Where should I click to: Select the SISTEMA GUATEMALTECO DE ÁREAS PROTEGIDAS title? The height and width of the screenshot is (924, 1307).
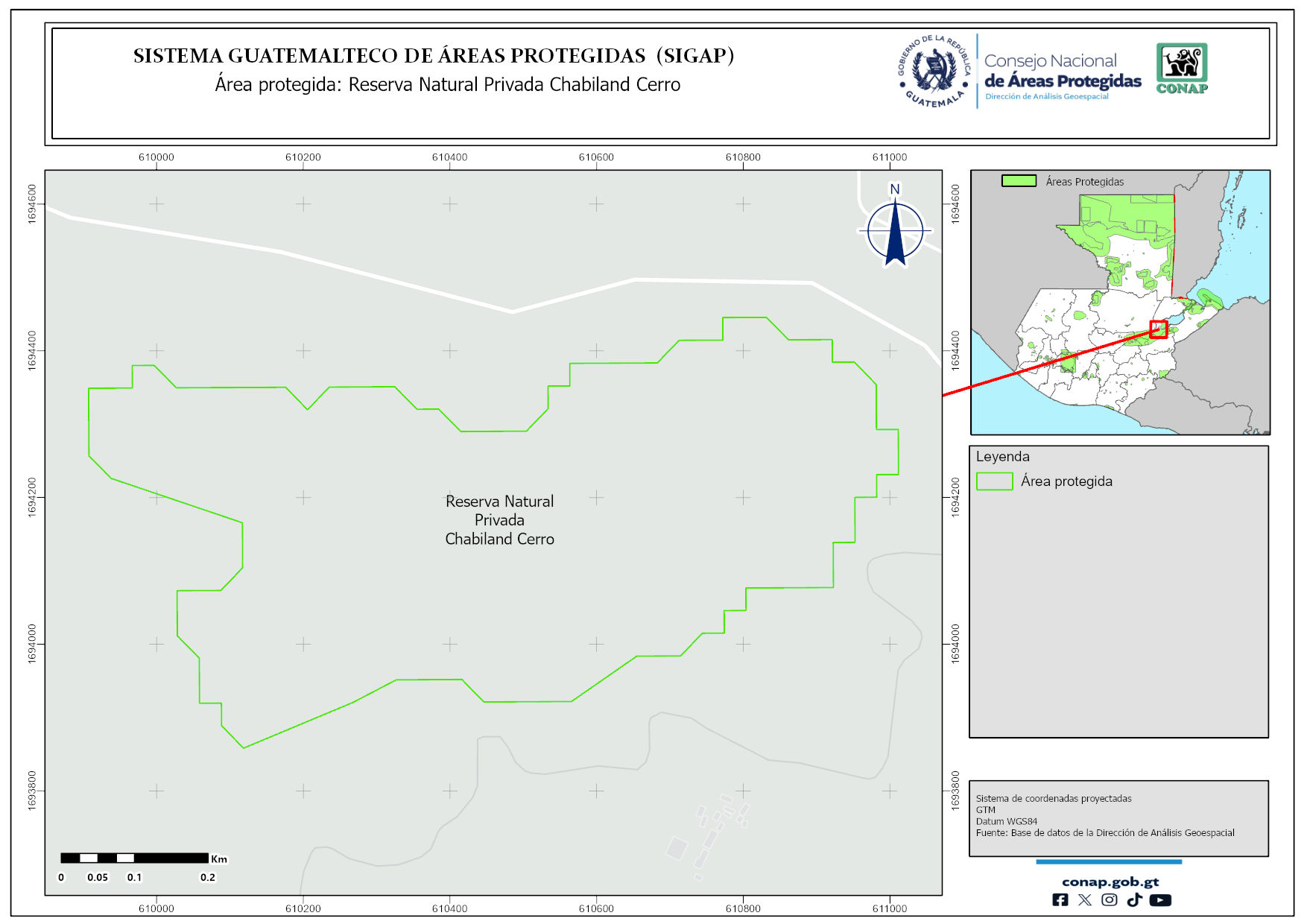pyautogui.click(x=433, y=56)
